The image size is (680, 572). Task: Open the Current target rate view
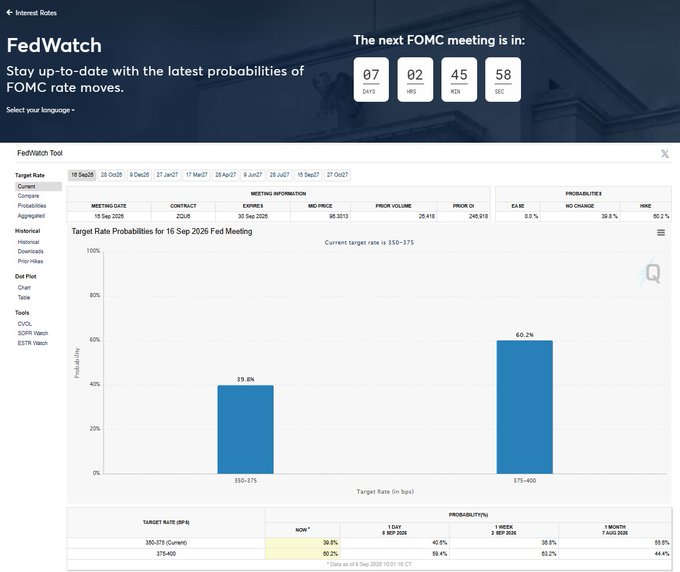(x=38, y=186)
